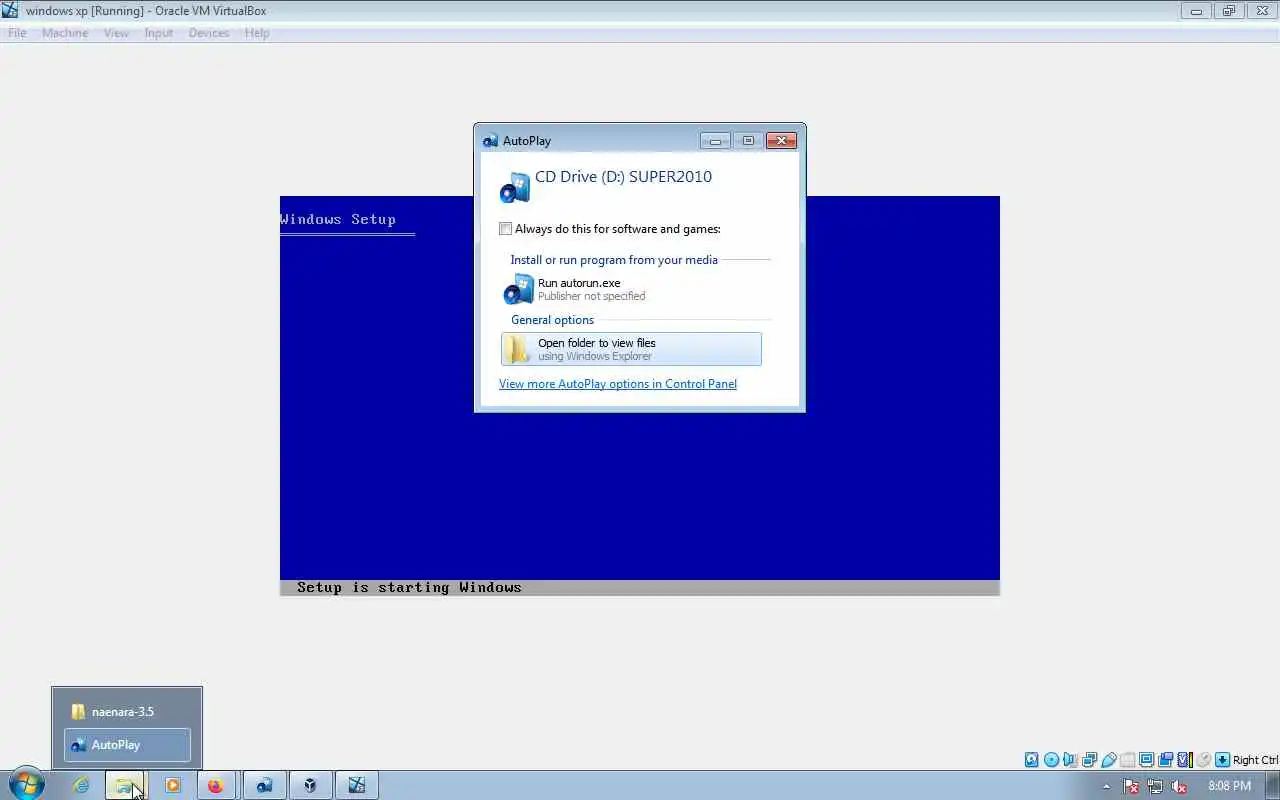Switch to Firefox on the taskbar

coord(216,786)
